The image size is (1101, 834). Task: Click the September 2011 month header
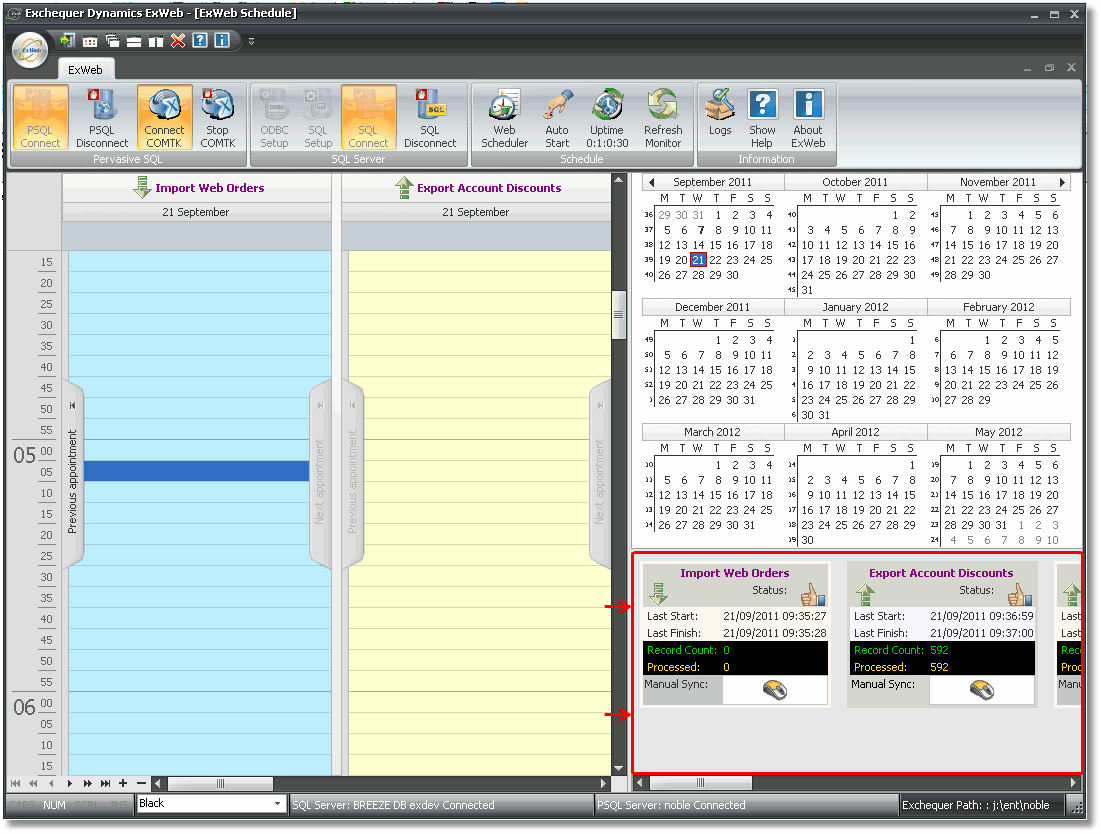click(712, 182)
